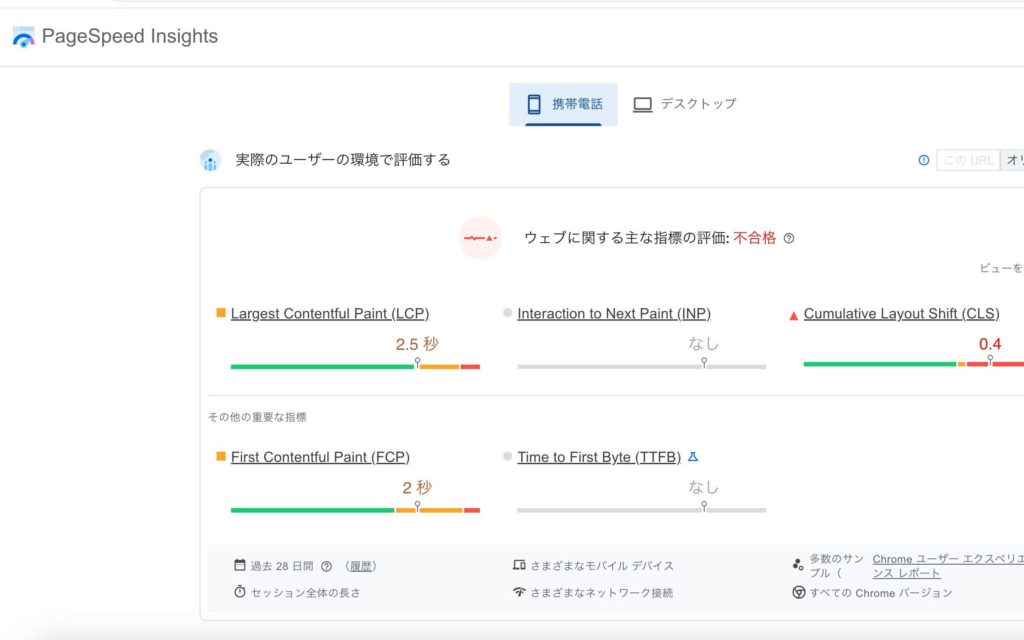Viewport: 1024px width, 640px height.
Task: Select the オリジン toggle option
Action: [x=1012, y=160]
